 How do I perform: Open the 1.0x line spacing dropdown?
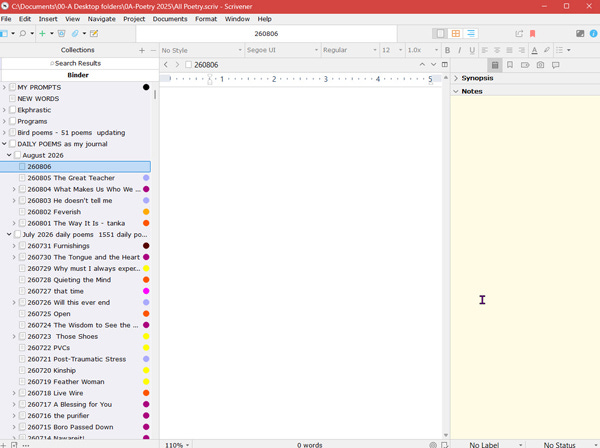tap(422, 50)
